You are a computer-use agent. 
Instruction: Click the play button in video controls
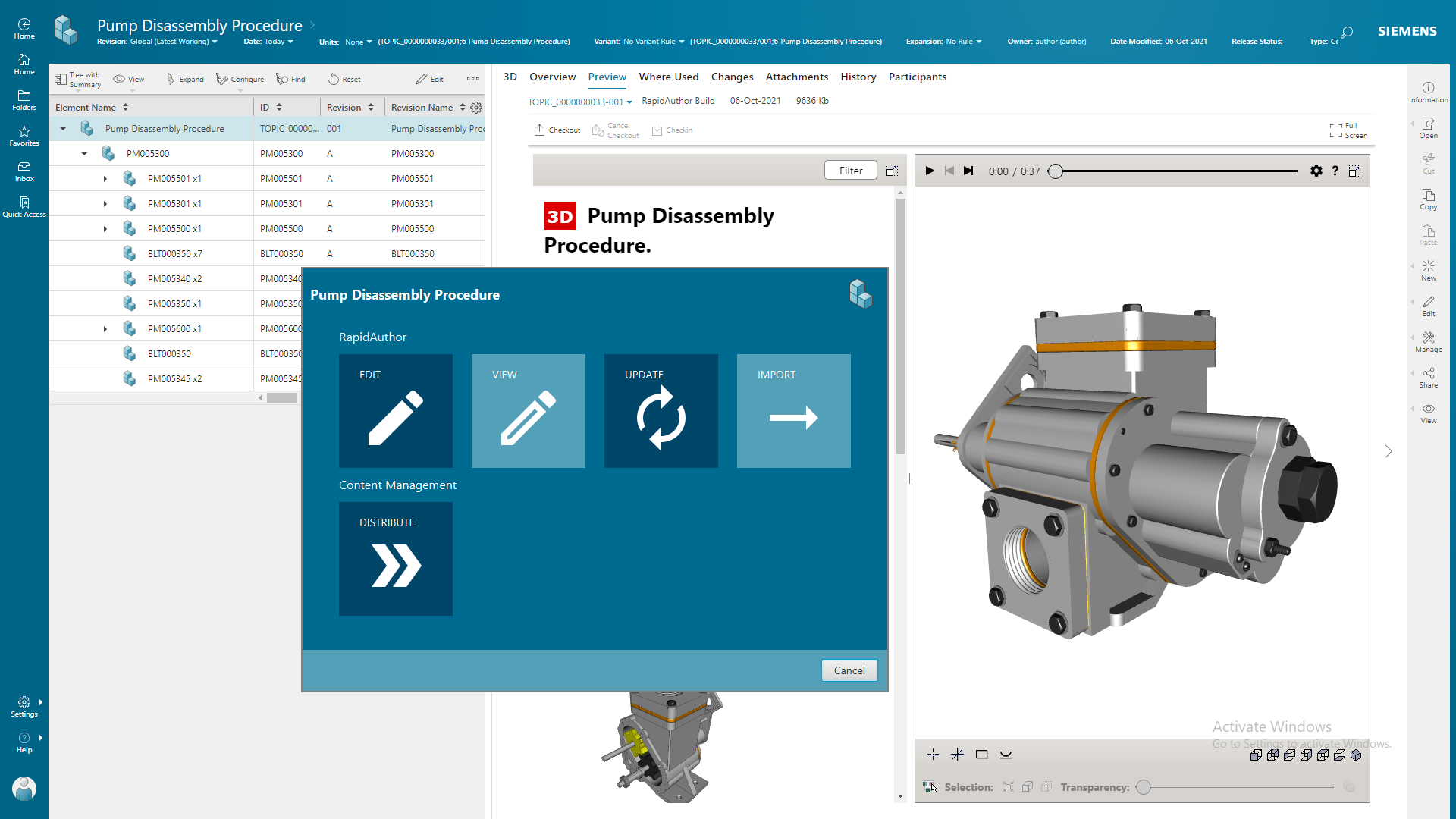[930, 171]
